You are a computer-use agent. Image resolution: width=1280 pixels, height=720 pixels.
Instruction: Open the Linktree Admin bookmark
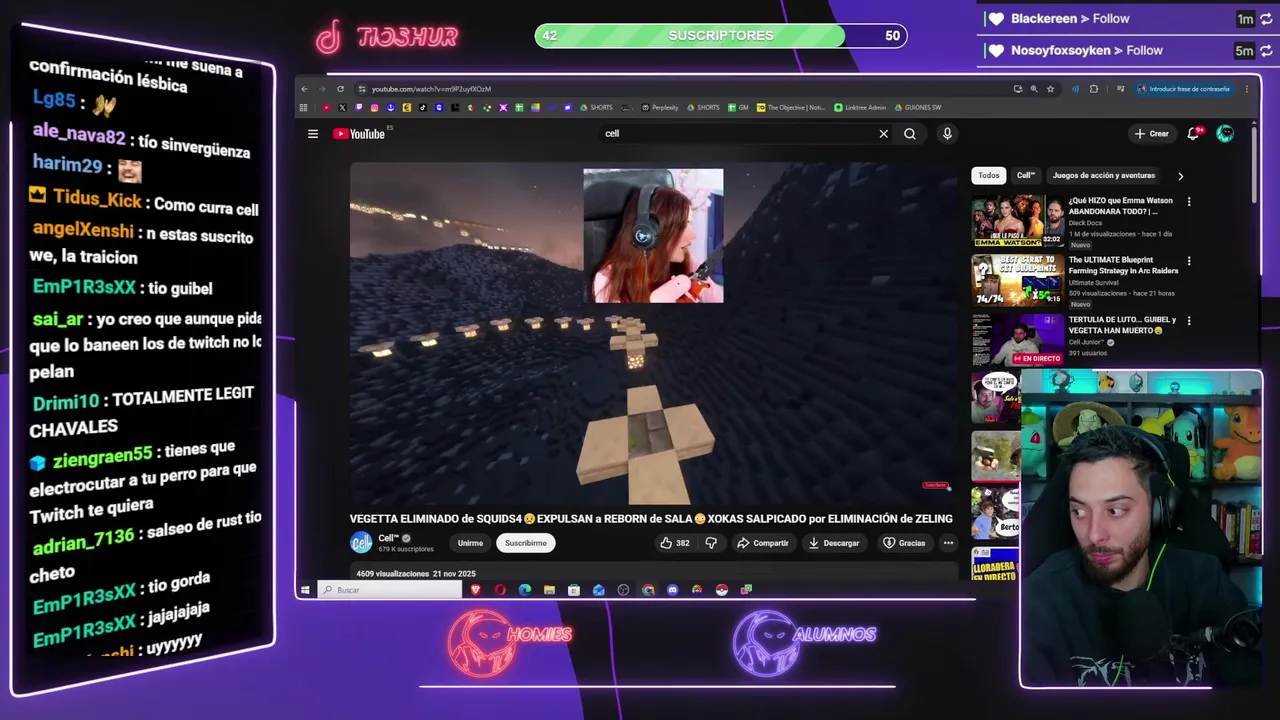pyautogui.click(x=860, y=107)
